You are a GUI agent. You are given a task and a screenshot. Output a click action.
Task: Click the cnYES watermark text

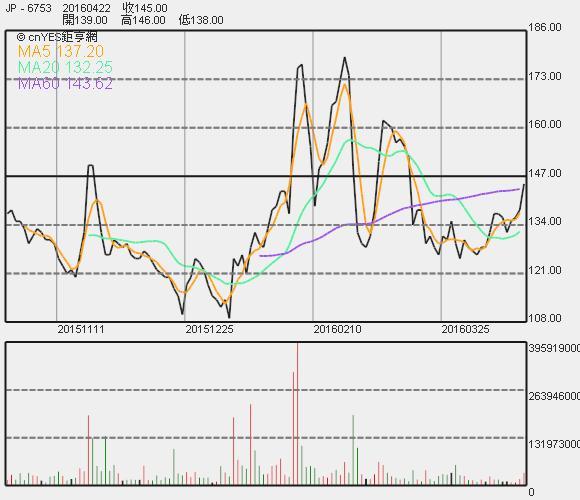[57, 37]
